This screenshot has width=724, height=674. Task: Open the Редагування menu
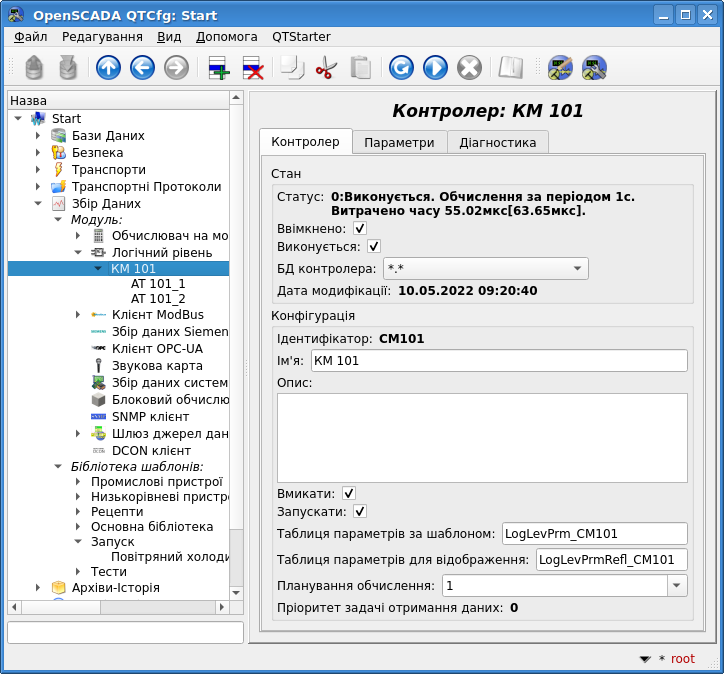pyautogui.click(x=102, y=36)
